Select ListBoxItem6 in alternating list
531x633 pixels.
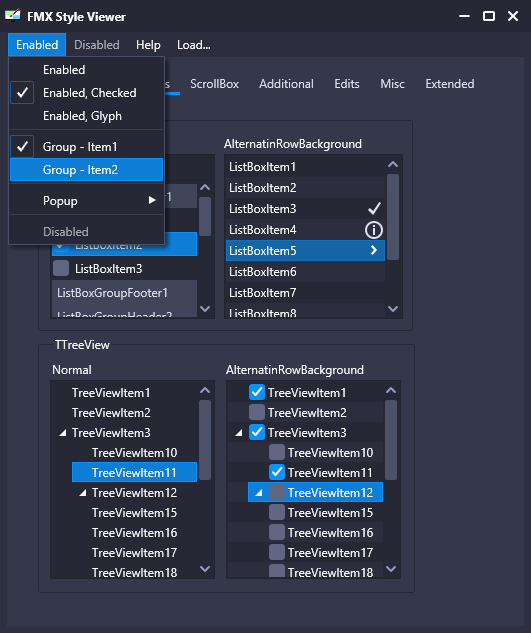pyautogui.click(x=305, y=272)
